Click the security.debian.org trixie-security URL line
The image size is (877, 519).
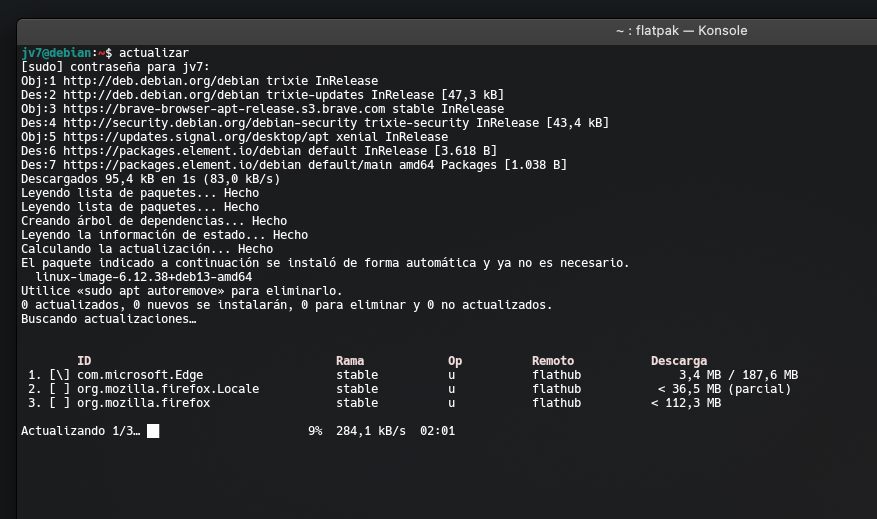(x=315, y=123)
